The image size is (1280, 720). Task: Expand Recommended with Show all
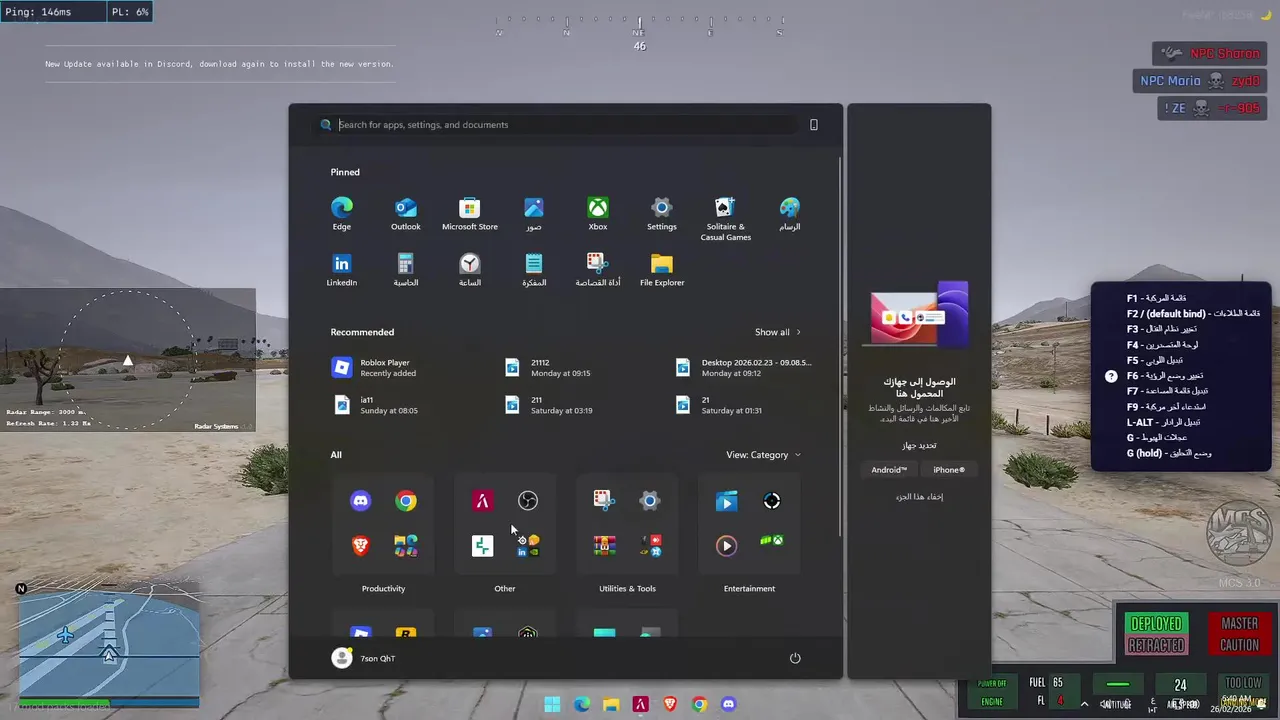coord(778,332)
